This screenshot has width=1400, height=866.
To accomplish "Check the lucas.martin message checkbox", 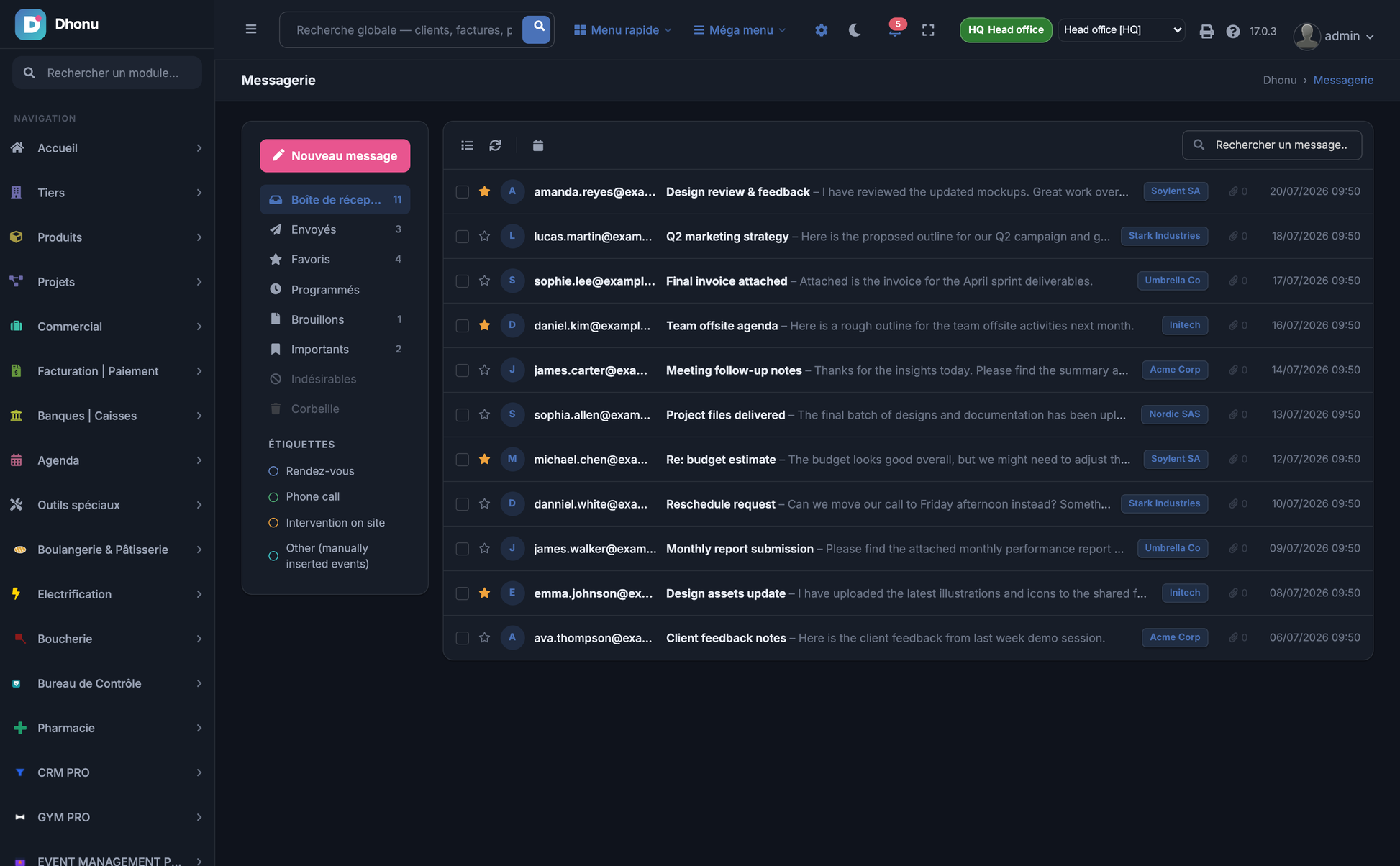I will click(x=462, y=237).
